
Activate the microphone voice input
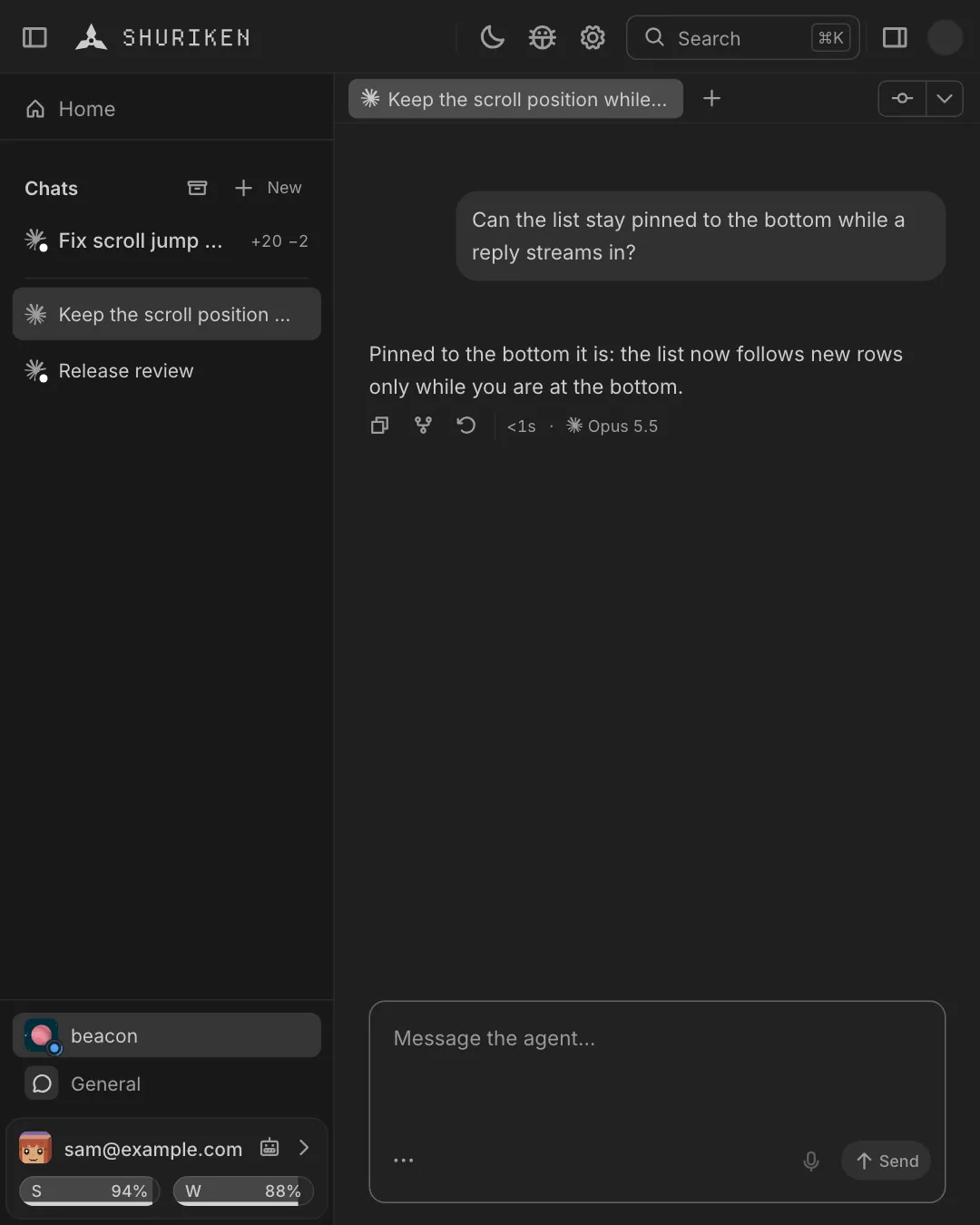tap(811, 1161)
